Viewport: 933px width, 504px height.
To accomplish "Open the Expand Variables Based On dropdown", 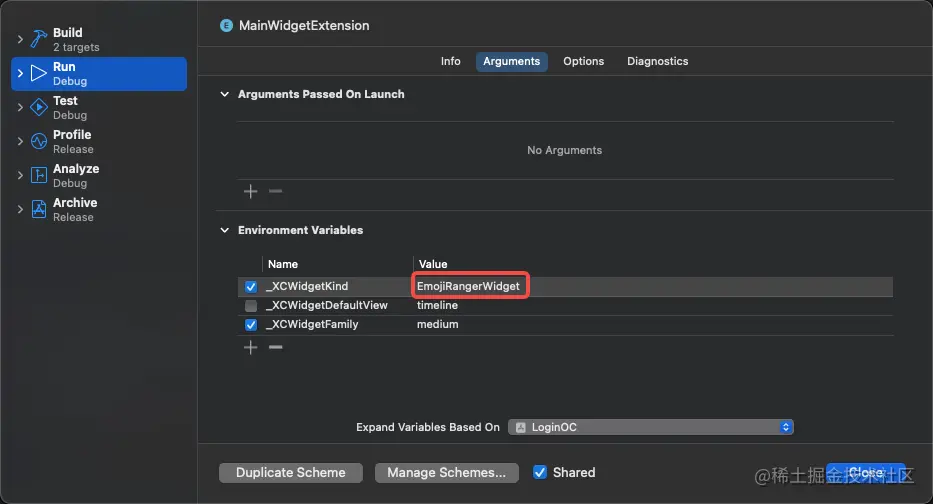I will point(650,427).
